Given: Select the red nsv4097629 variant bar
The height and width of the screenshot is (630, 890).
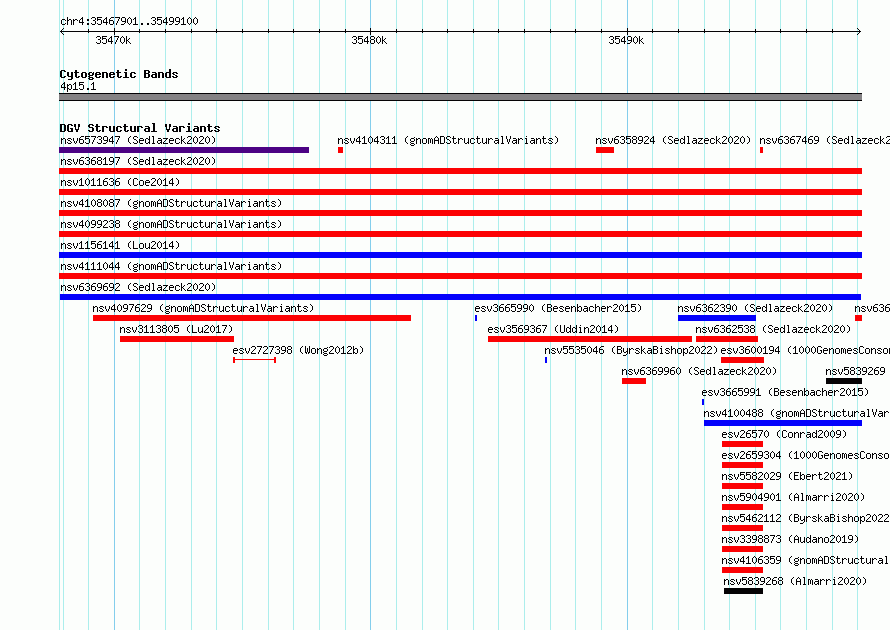Looking at the screenshot, I should coord(252,318).
